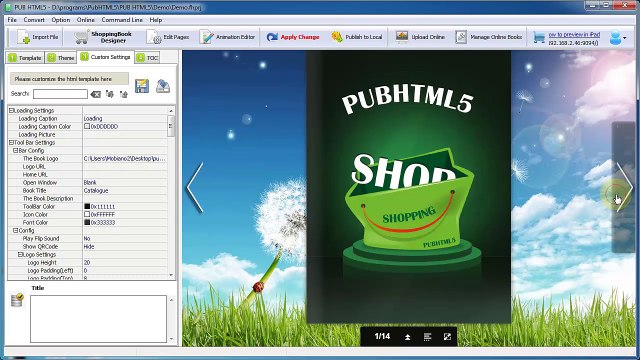Click the 1/14 page number indicator
This screenshot has height=360, width=640.
click(x=382, y=336)
